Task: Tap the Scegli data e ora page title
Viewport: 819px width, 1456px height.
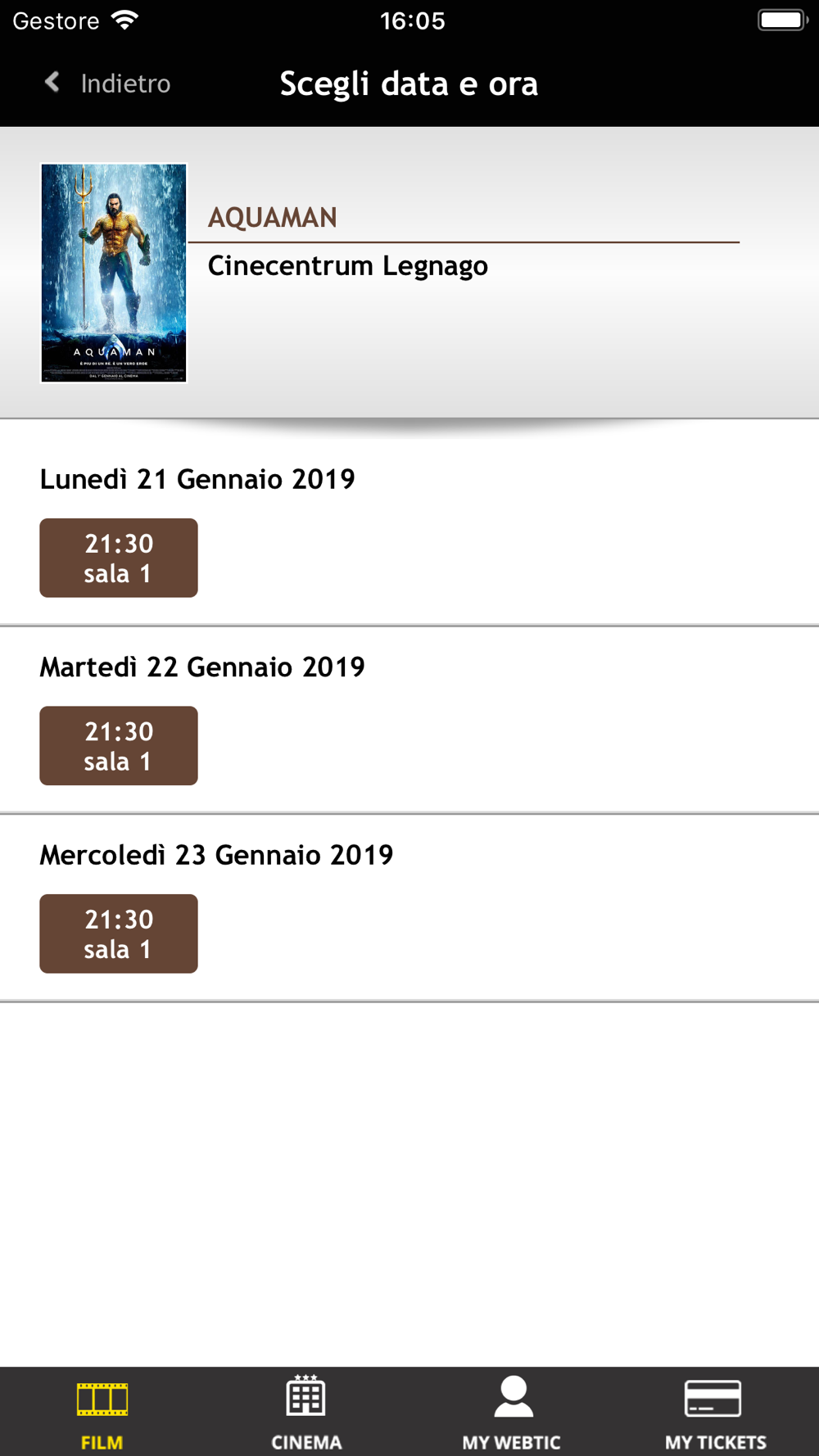Action: [x=409, y=84]
